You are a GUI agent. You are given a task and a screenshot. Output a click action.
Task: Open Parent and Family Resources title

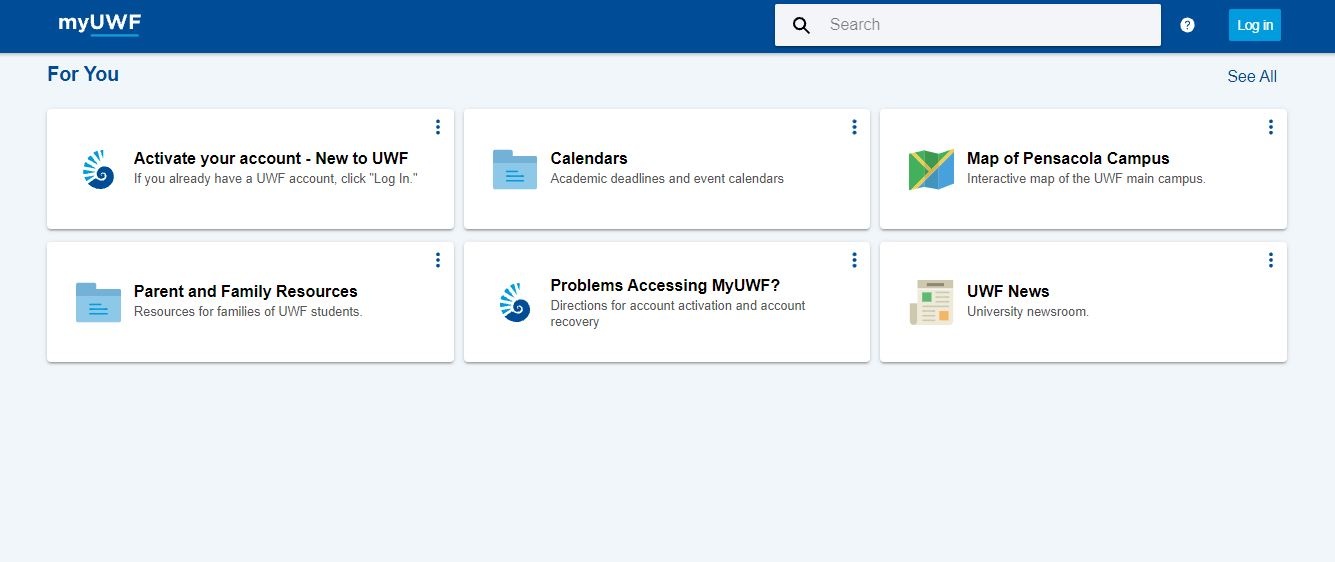246,291
